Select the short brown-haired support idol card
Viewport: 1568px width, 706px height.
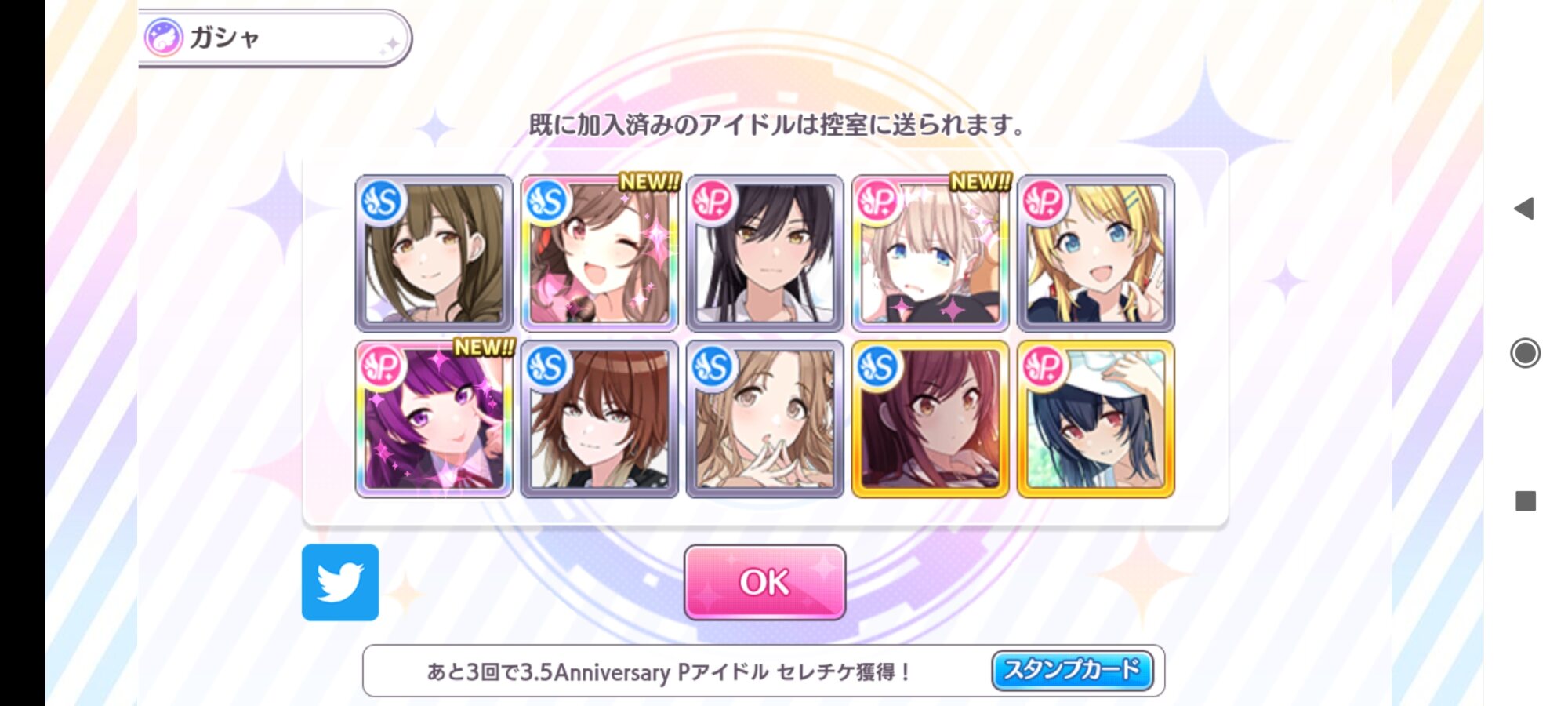point(600,419)
